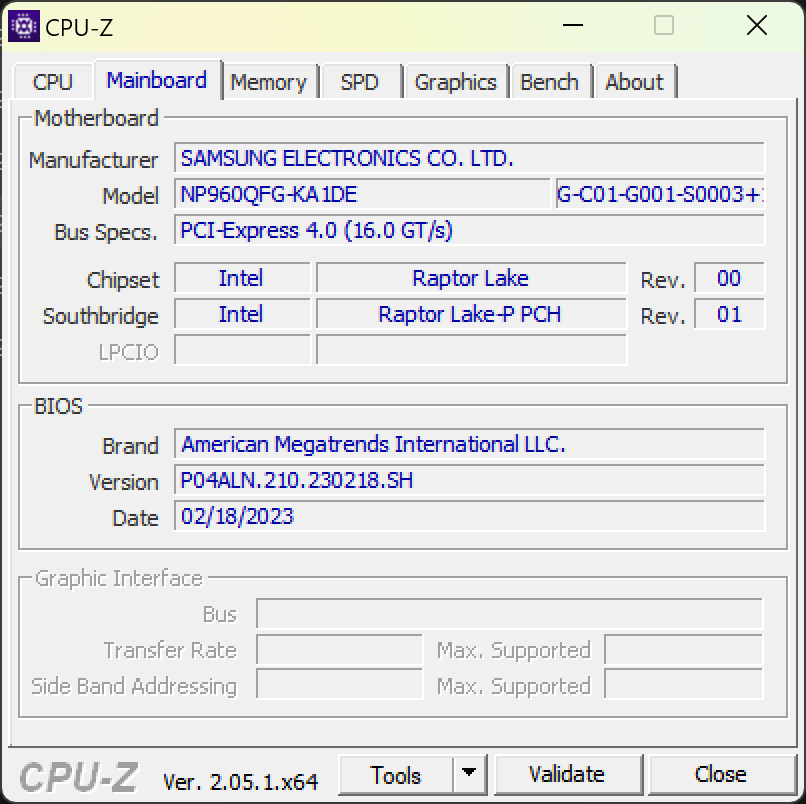
Task: Click the Southbridge Rev. 01 value
Action: click(729, 314)
